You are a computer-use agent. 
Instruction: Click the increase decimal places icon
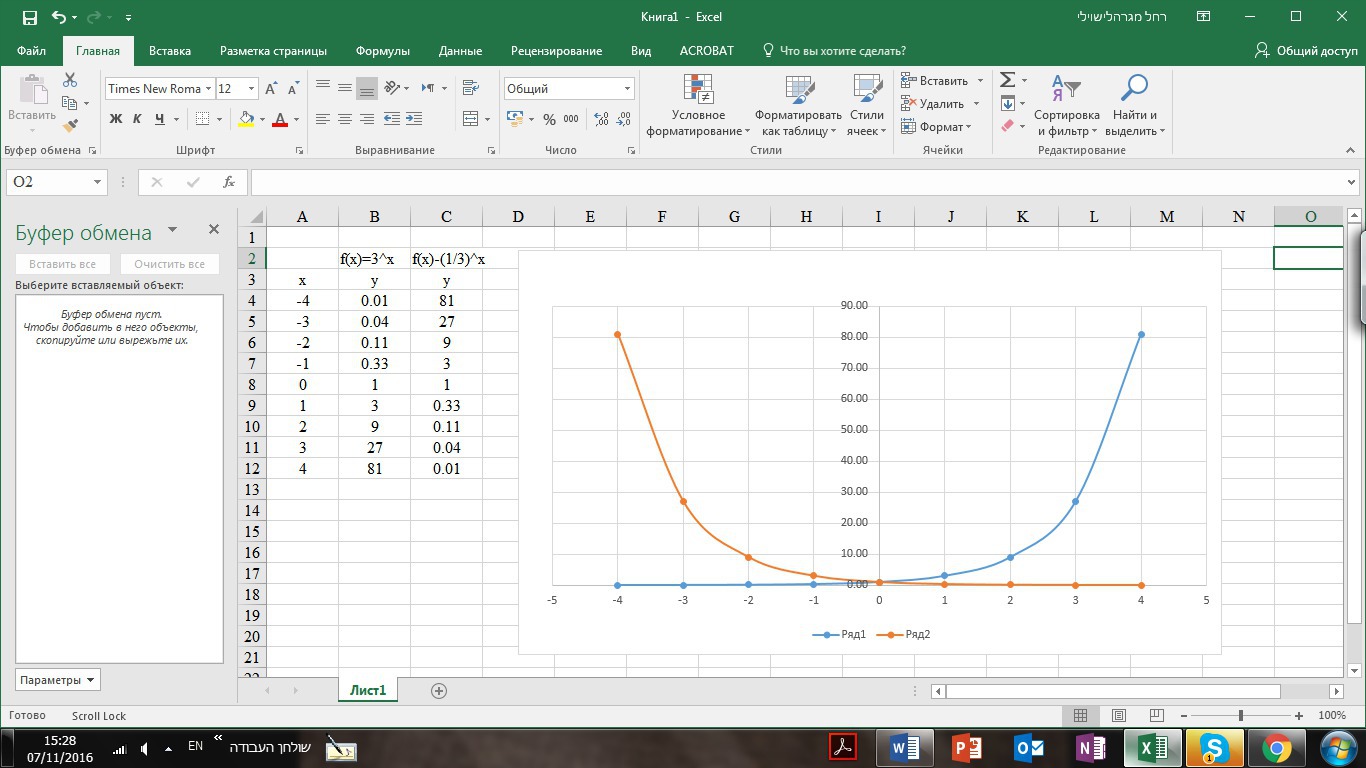(x=601, y=119)
